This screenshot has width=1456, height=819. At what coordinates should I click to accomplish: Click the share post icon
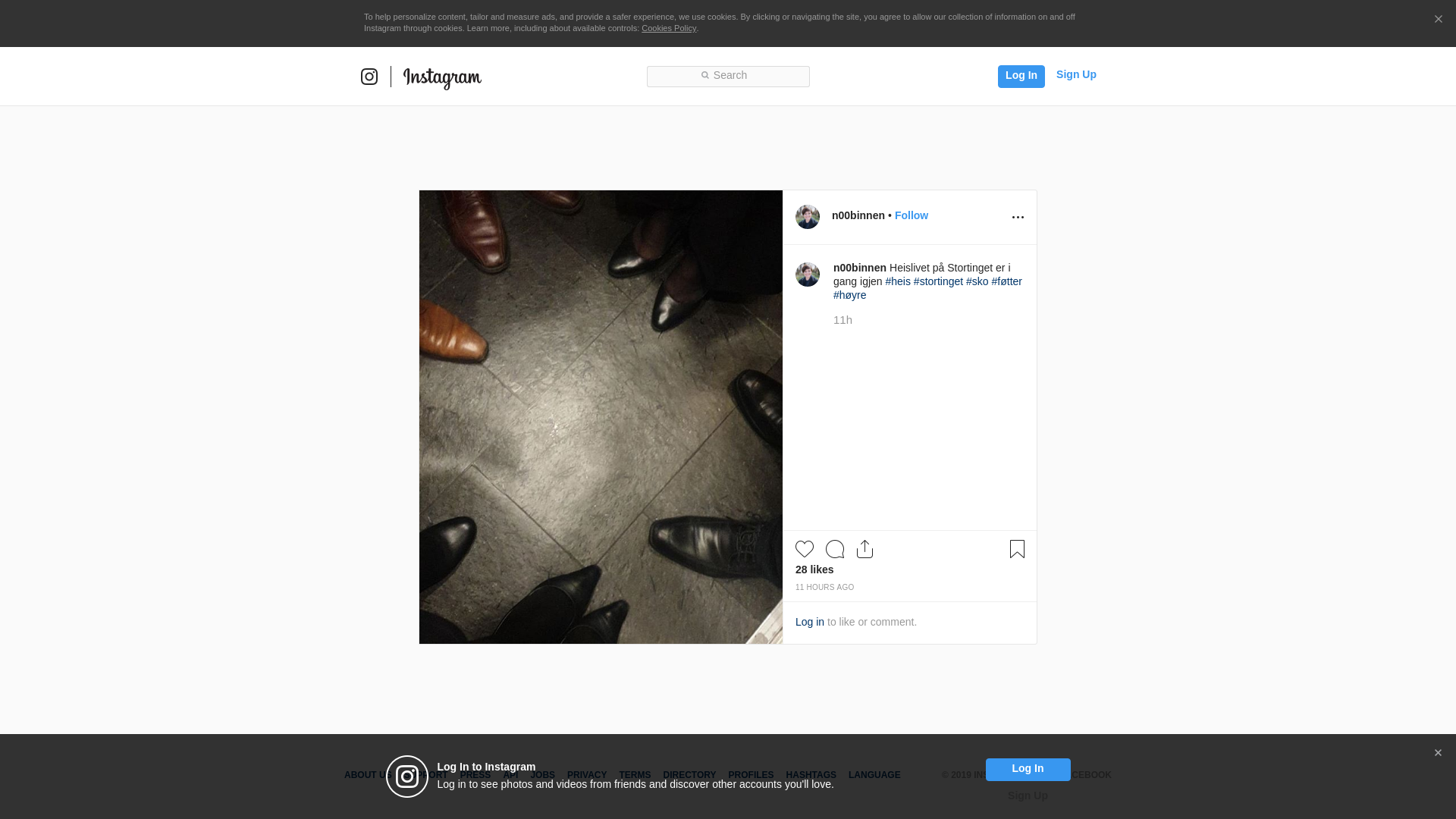[865, 549]
